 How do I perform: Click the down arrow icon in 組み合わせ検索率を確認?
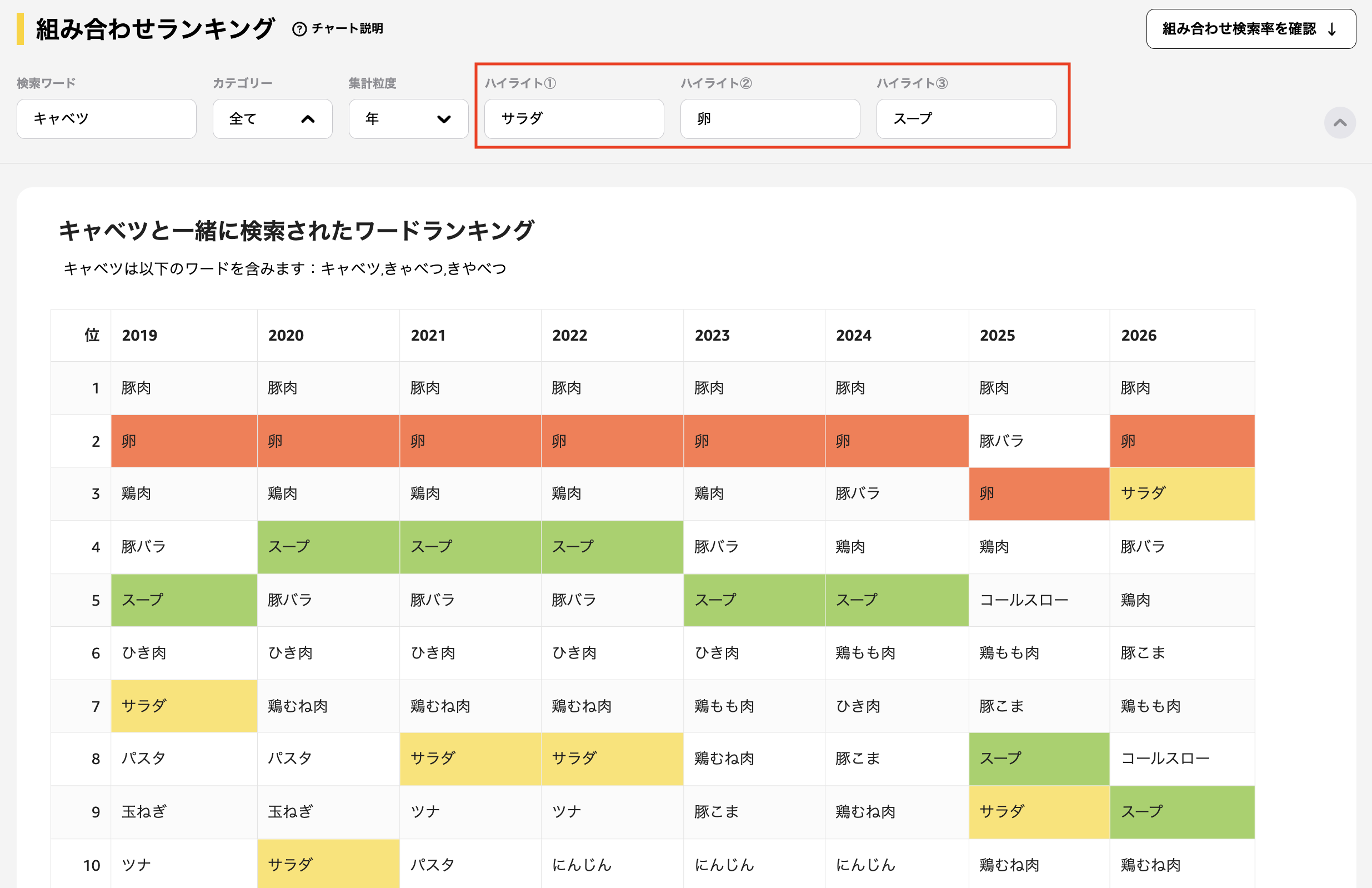pyautogui.click(x=1331, y=29)
